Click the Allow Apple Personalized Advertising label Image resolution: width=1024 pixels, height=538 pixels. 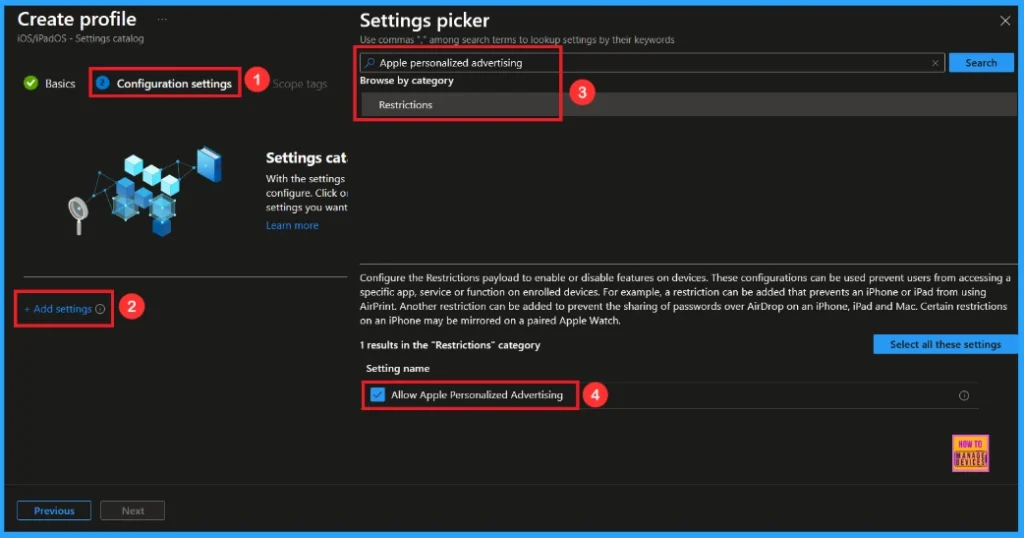477,394
